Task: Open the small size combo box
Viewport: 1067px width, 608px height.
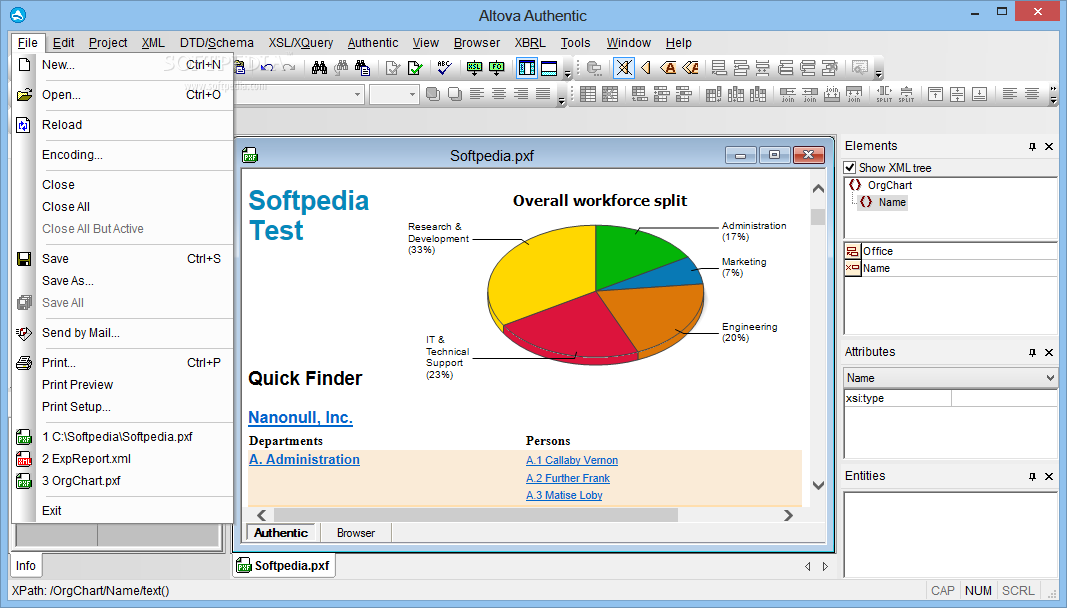Action: (412, 94)
